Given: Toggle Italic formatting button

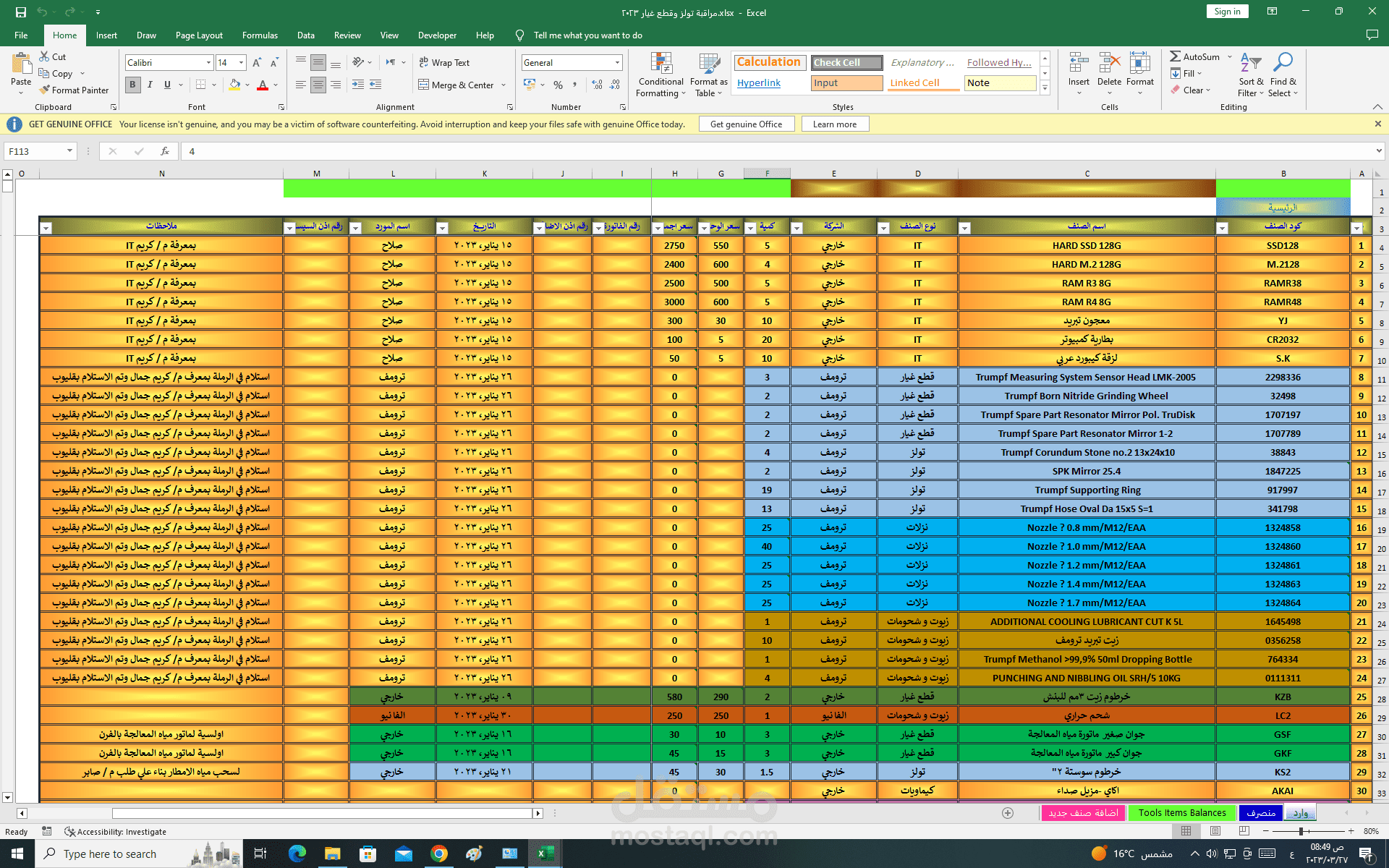Looking at the screenshot, I should [150, 85].
